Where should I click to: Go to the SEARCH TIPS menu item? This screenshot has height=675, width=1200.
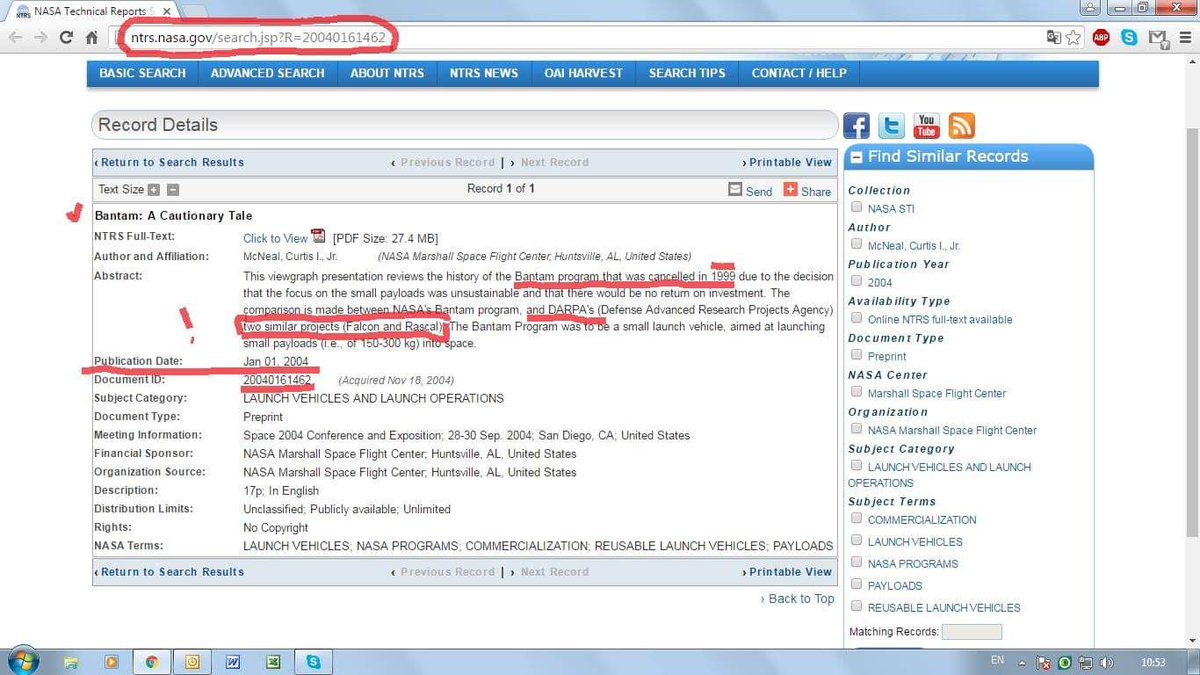pos(687,73)
